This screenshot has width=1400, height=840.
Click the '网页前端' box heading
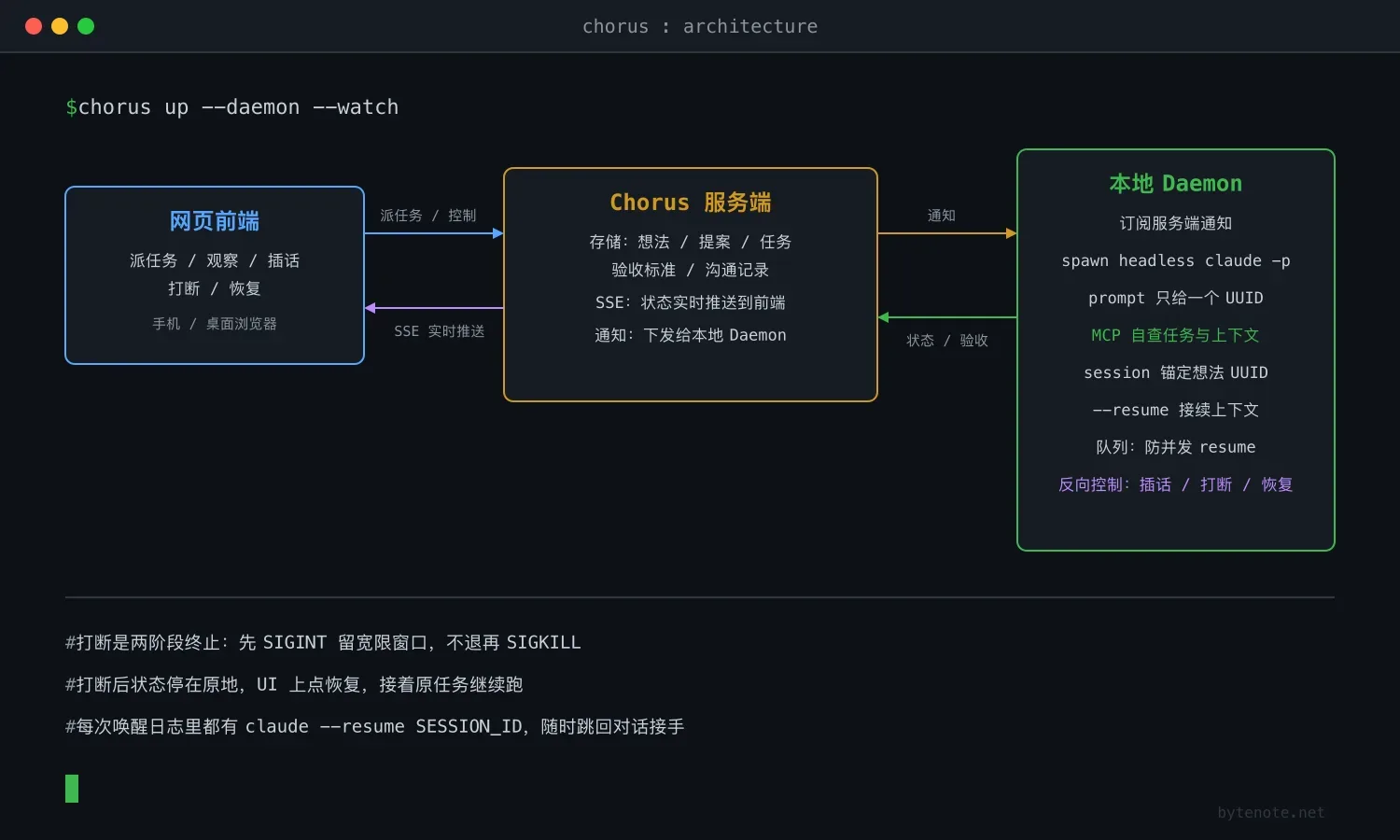[215, 221]
